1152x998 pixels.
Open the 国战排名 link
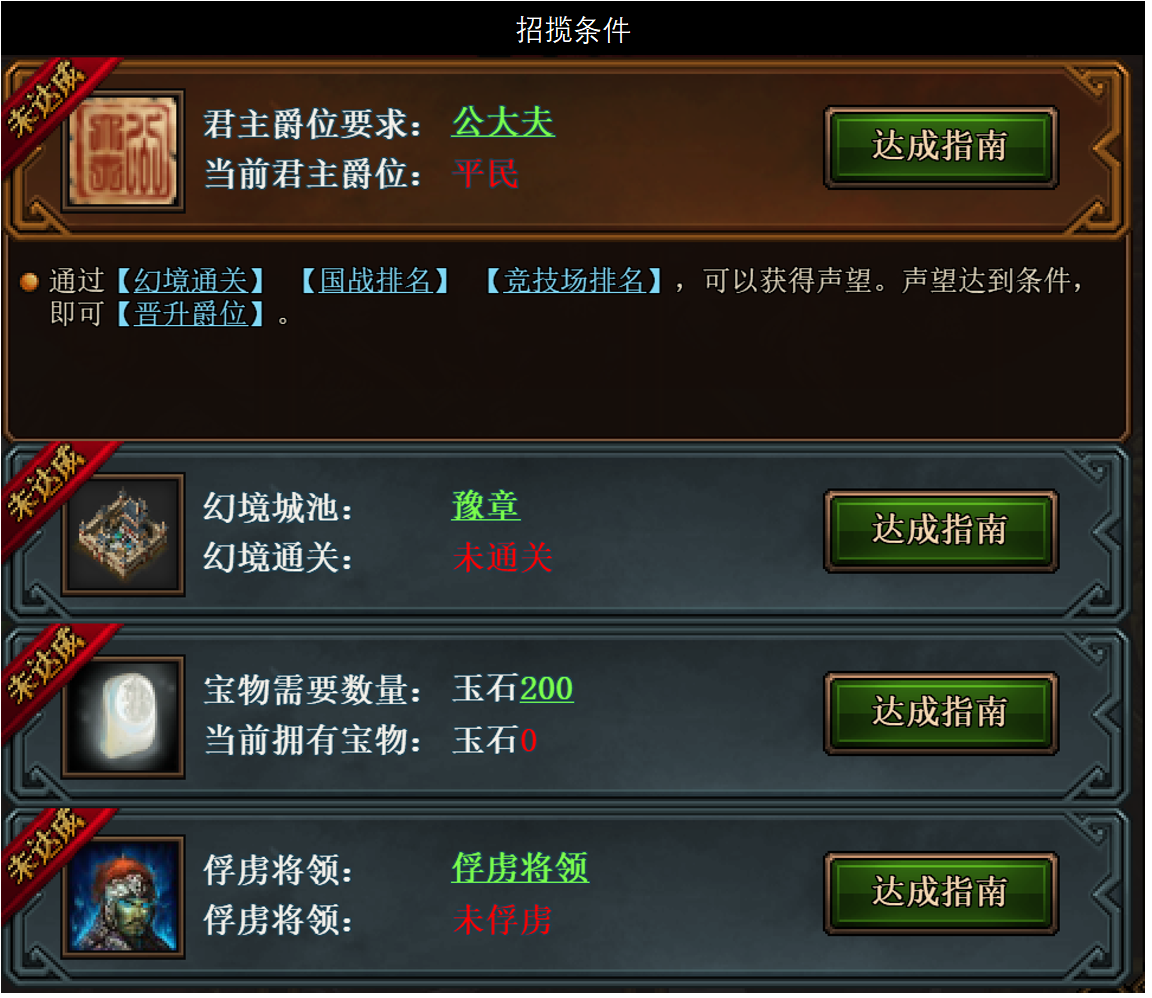(375, 281)
